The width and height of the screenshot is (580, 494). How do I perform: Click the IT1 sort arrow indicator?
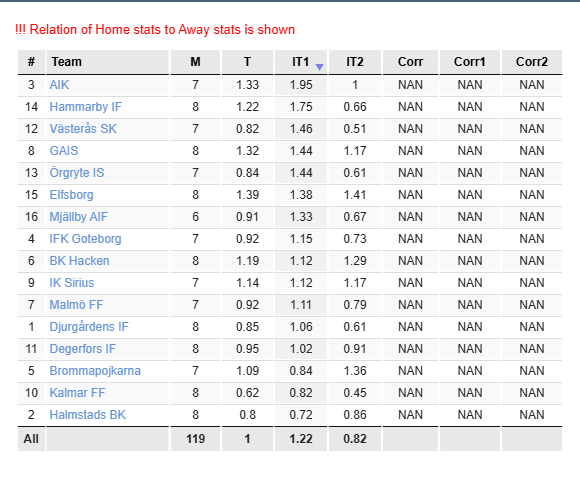point(319,67)
